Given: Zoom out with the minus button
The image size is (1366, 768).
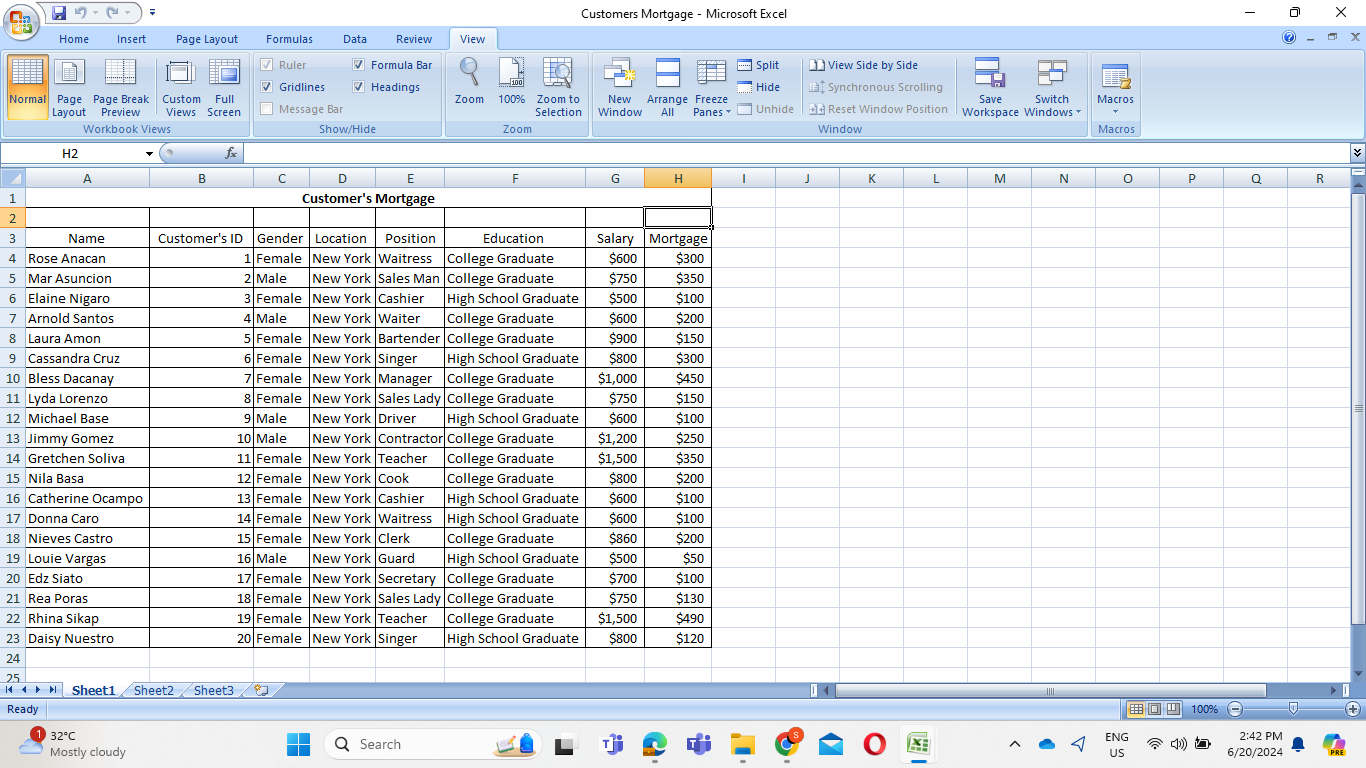Looking at the screenshot, I should (1234, 709).
